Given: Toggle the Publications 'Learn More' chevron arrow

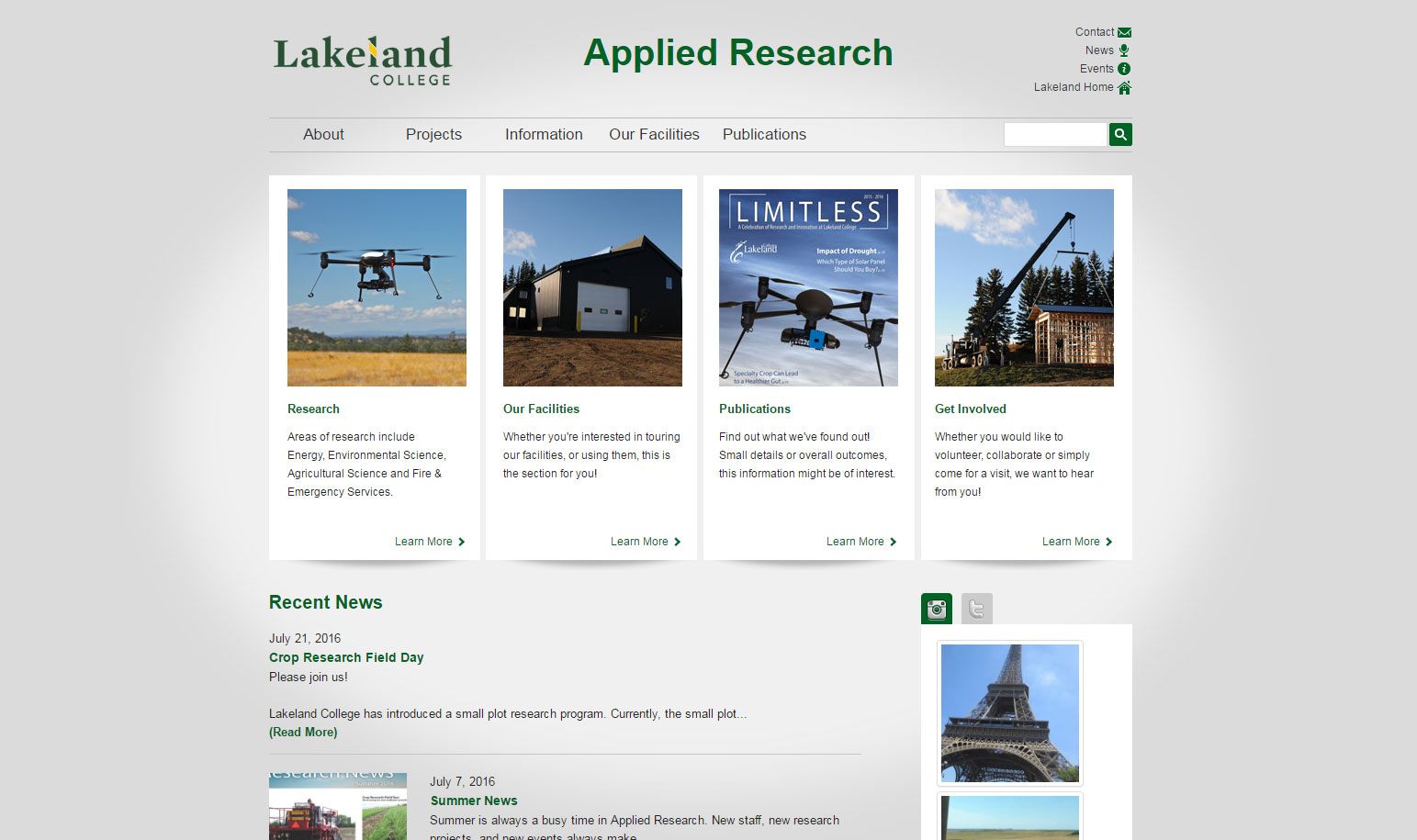Looking at the screenshot, I should 894,542.
